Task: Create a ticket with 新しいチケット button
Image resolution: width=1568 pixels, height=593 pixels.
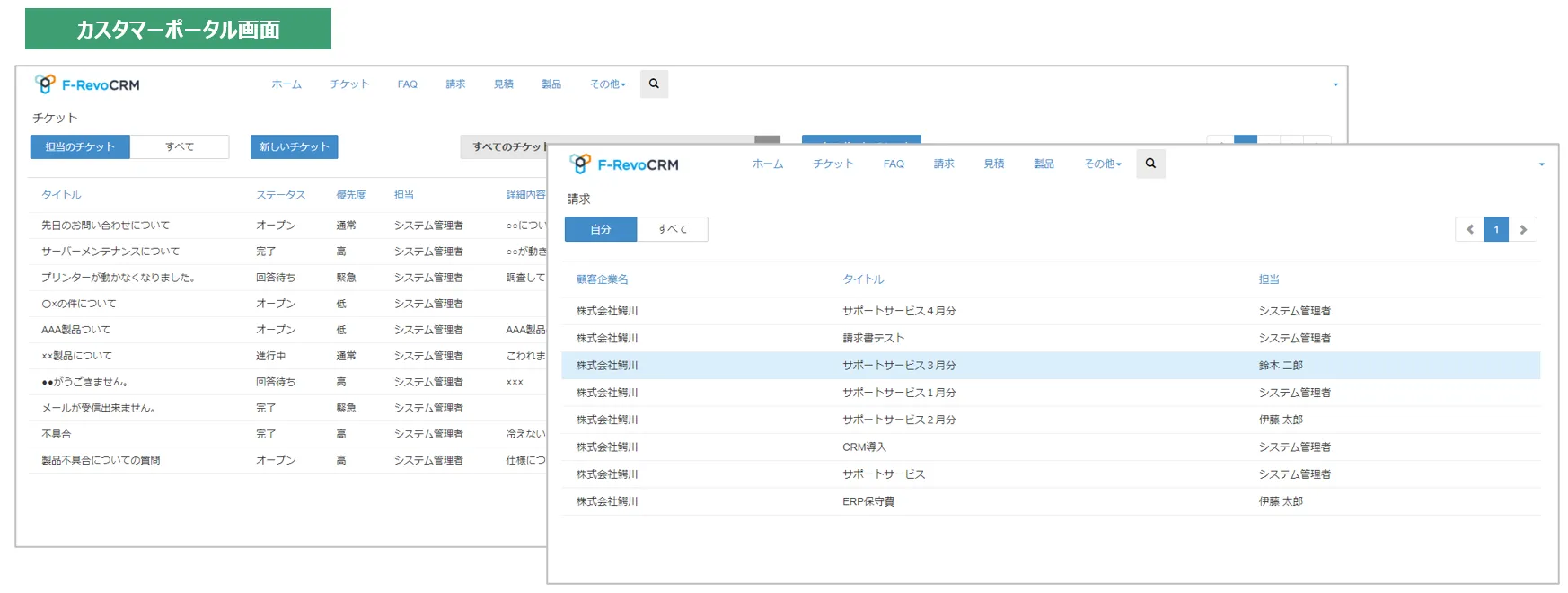Action: click(295, 146)
